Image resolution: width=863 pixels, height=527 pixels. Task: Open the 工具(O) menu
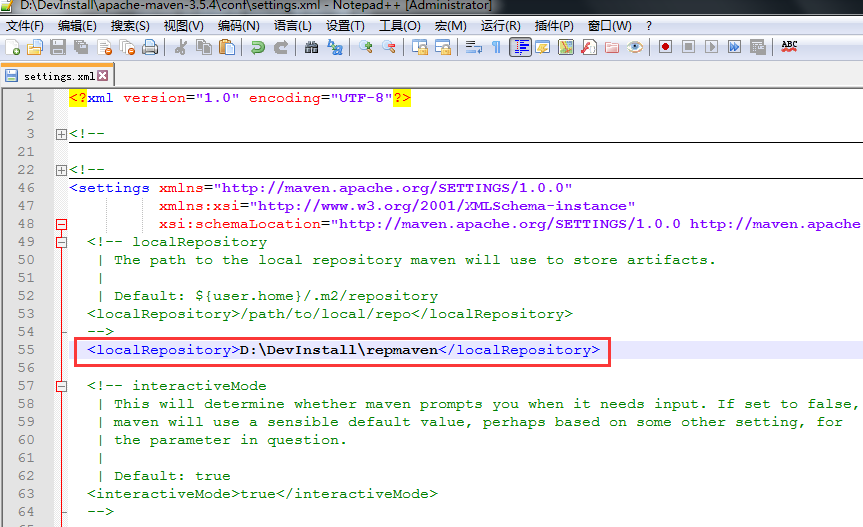coord(400,26)
